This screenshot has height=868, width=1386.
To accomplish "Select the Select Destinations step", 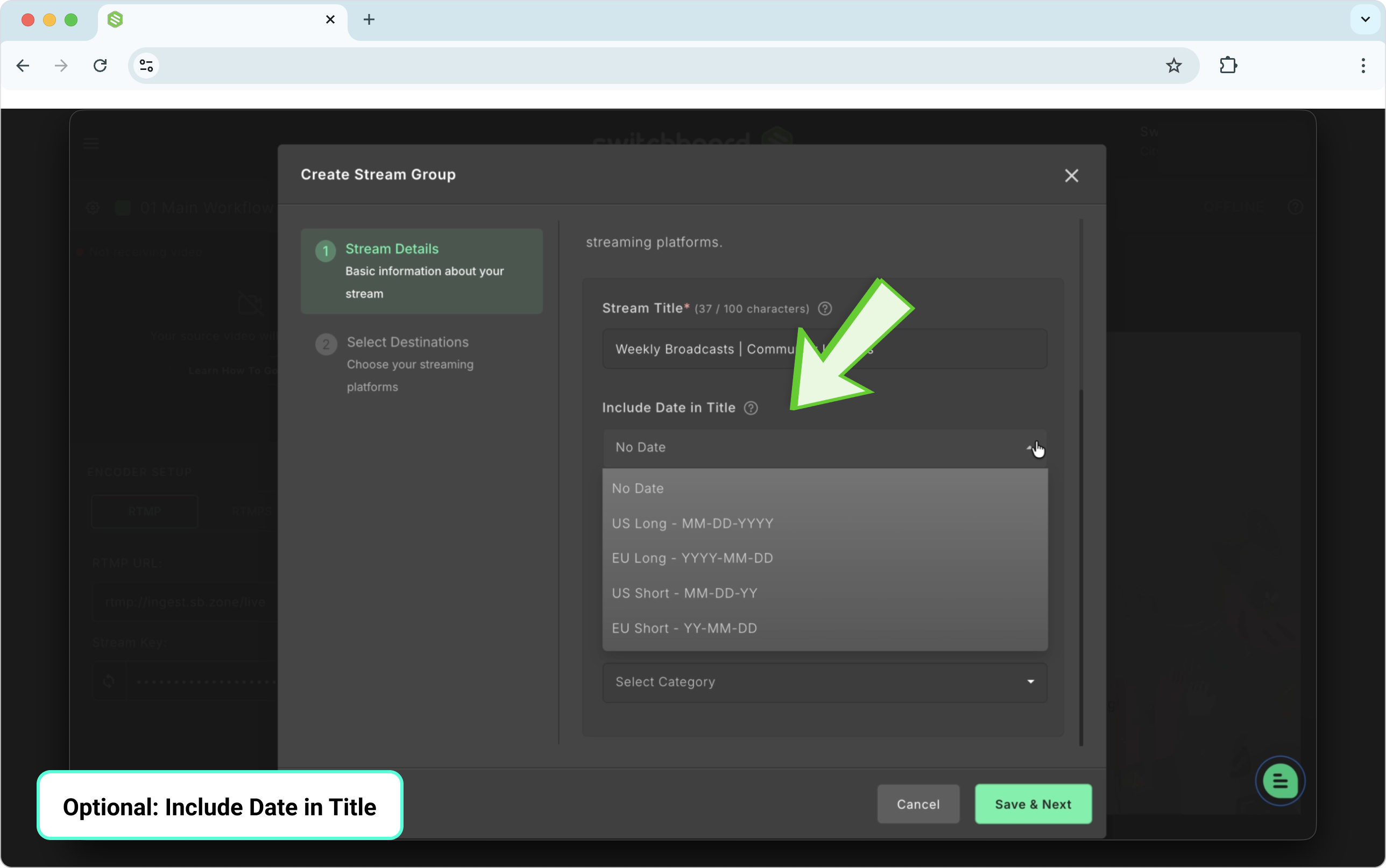I will (x=421, y=364).
